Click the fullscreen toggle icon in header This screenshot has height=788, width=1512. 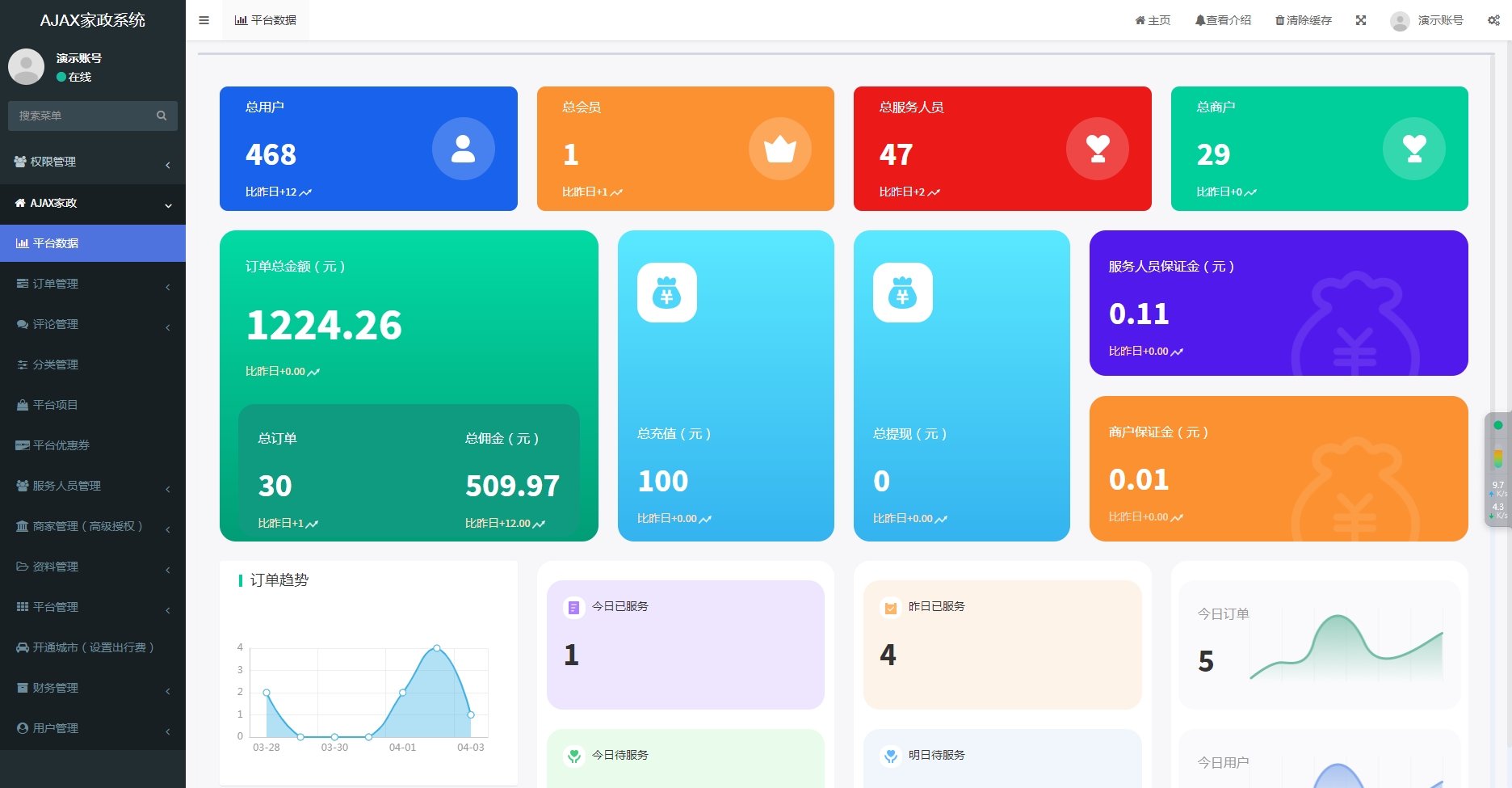click(x=1361, y=20)
